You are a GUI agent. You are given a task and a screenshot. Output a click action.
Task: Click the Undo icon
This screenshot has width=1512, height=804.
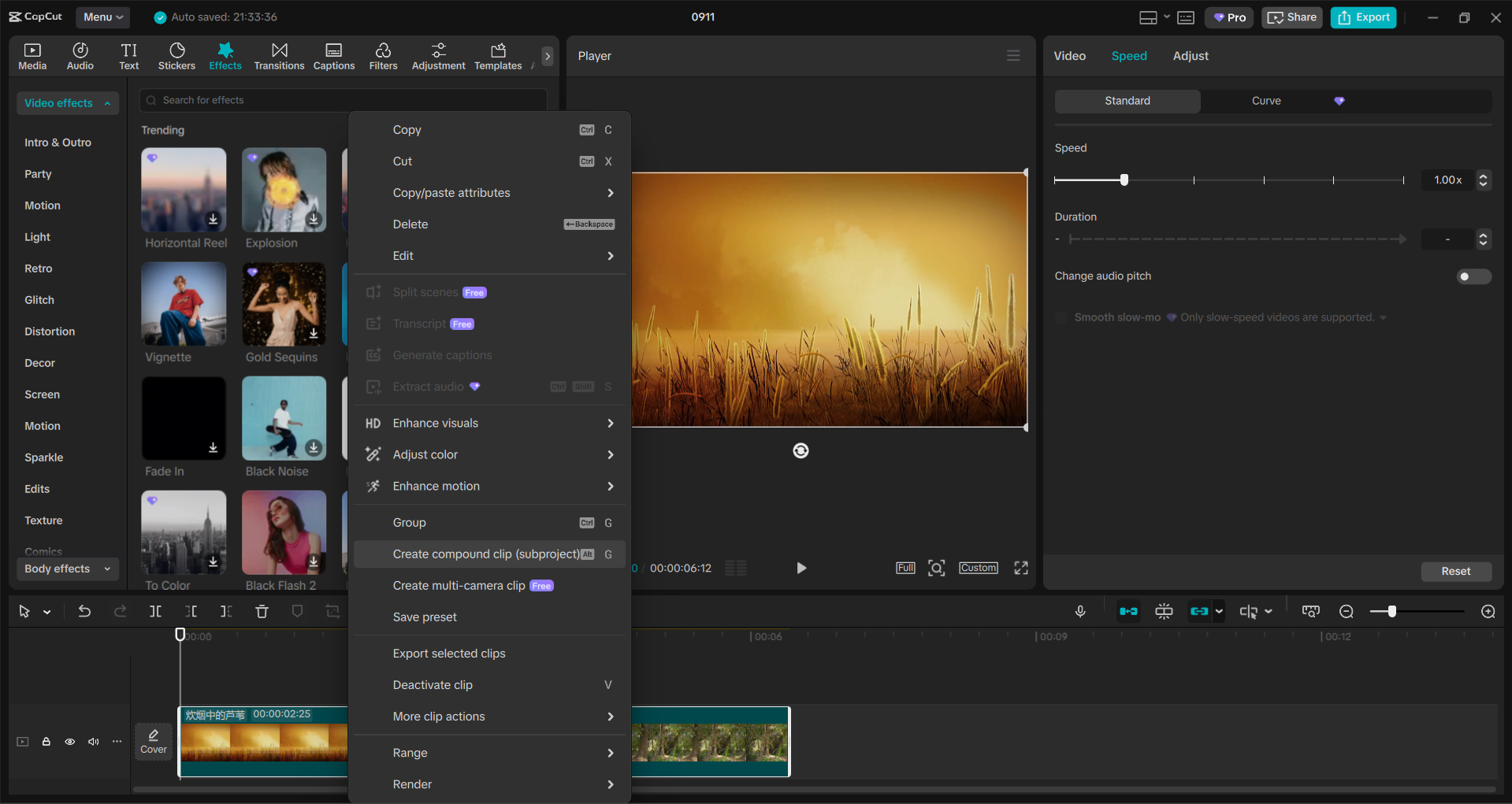(x=84, y=611)
